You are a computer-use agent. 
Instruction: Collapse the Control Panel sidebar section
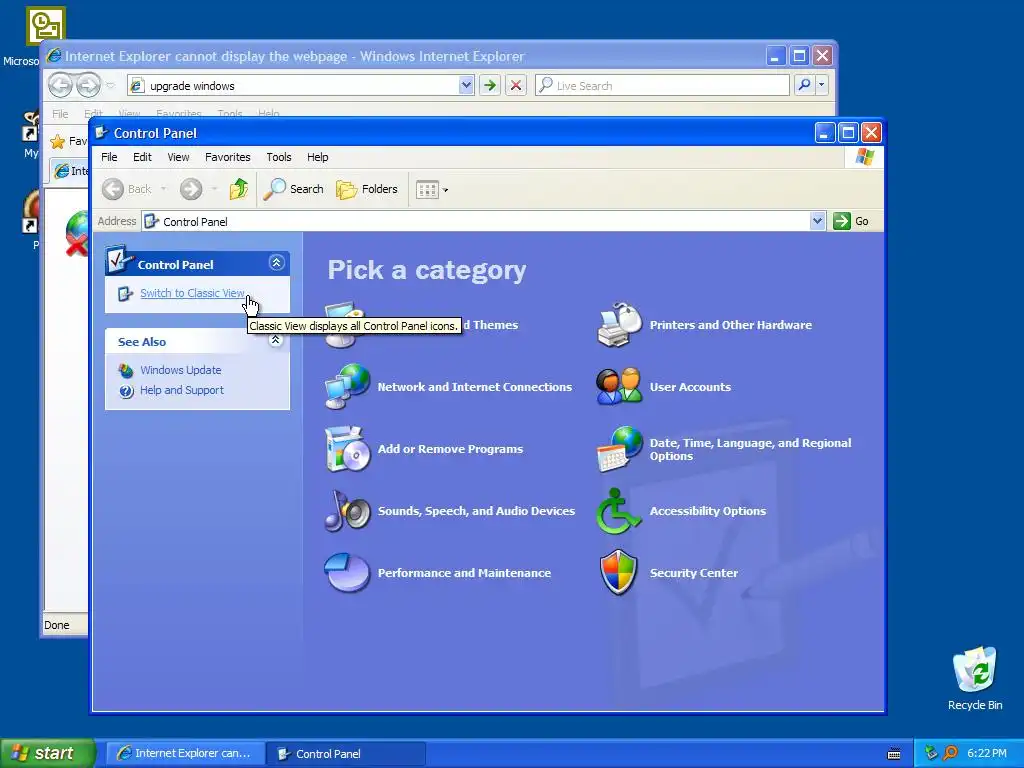point(276,263)
